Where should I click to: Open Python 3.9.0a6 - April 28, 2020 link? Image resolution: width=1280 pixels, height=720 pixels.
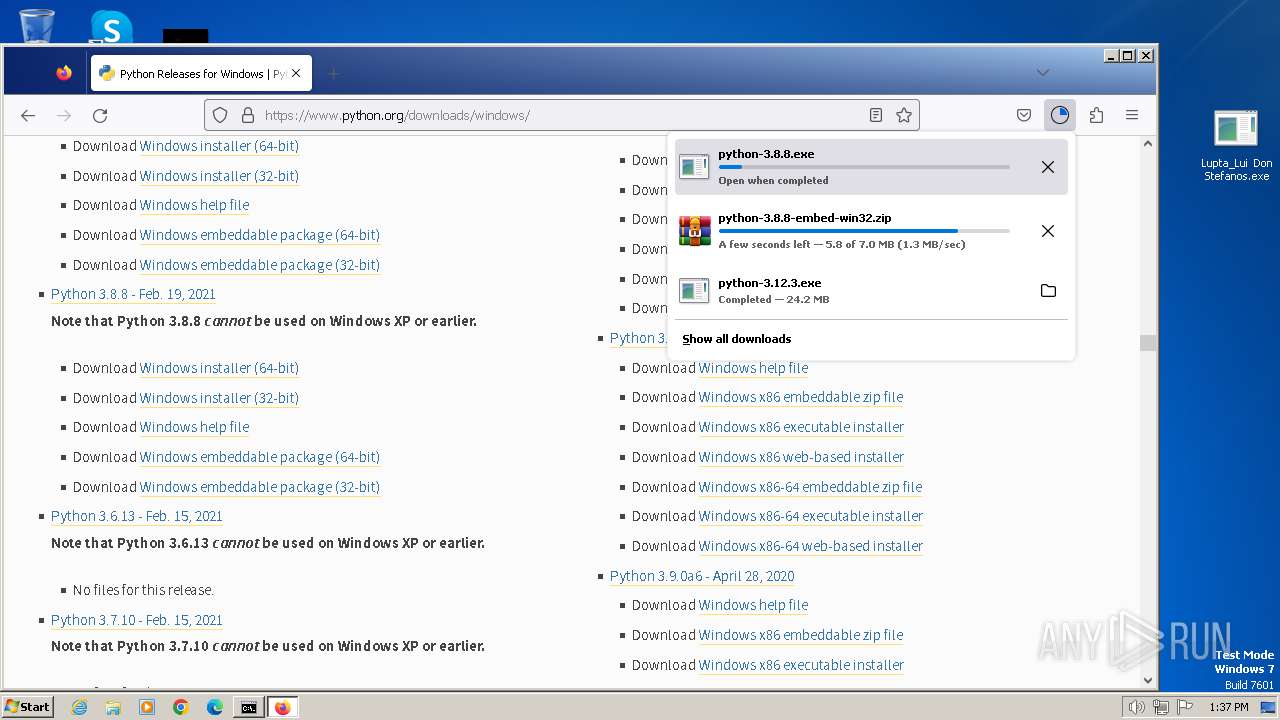point(702,576)
